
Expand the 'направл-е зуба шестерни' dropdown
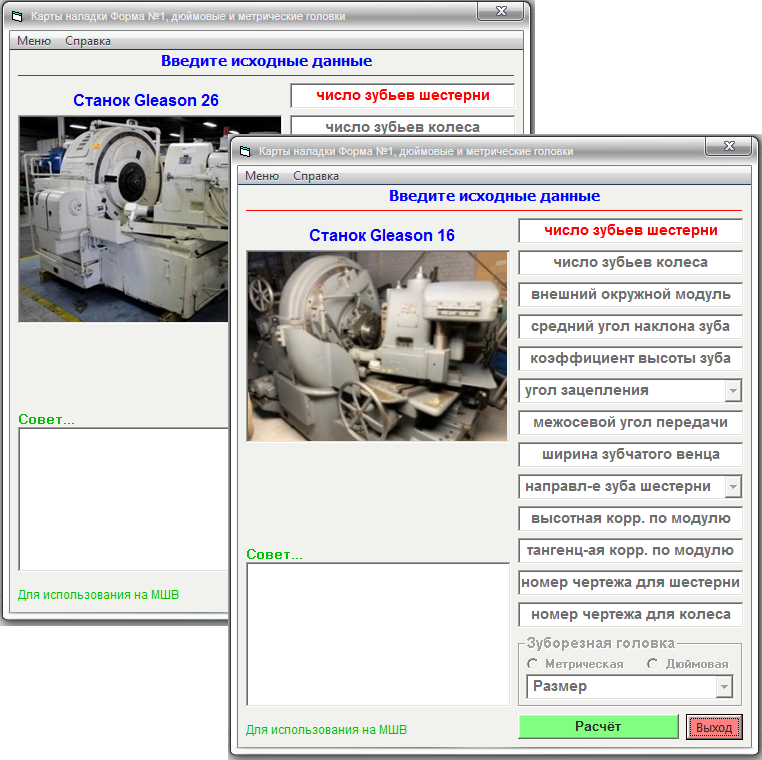[x=733, y=487]
